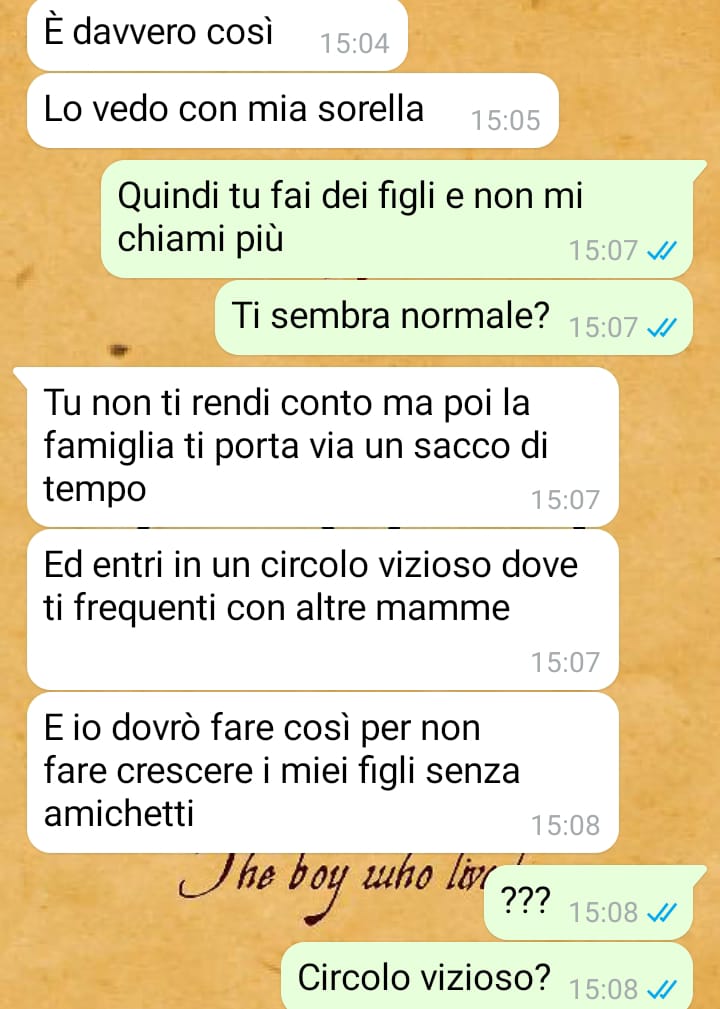Tap the word 'amichetti' in the message
720x1009 pixels.
point(119,813)
